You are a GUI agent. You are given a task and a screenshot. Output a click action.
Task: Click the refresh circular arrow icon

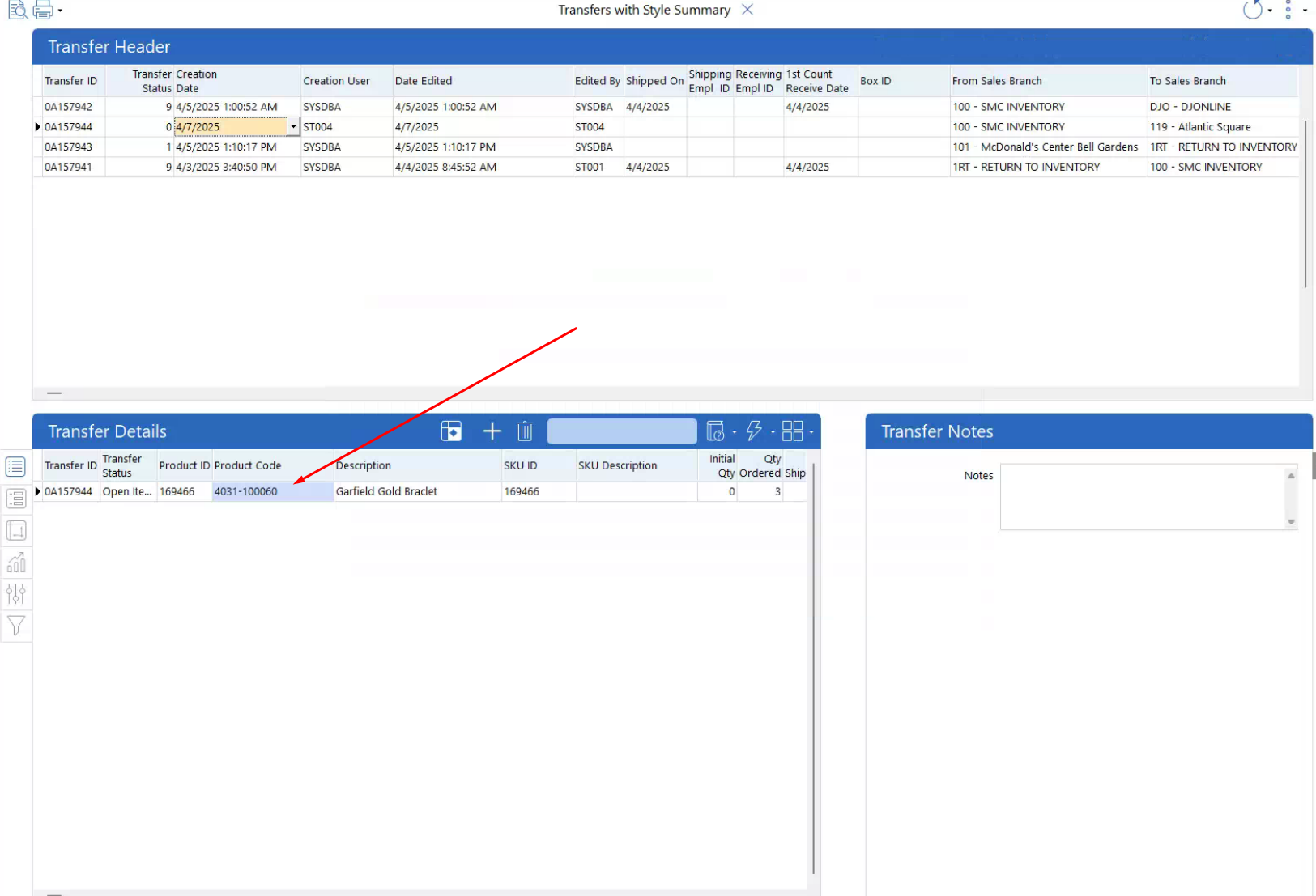tap(1253, 10)
